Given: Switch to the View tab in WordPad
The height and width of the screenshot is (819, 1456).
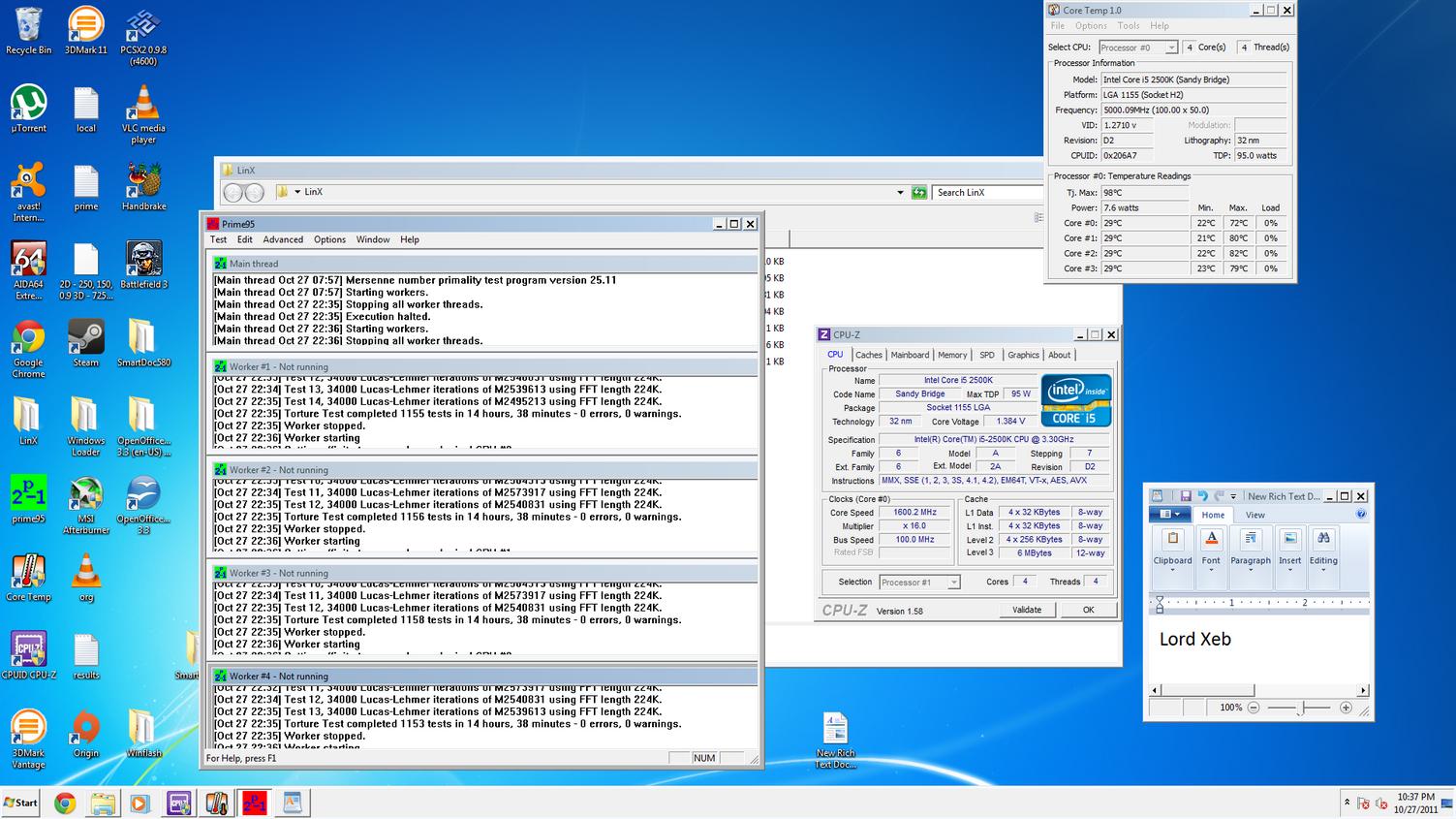Looking at the screenshot, I should pyautogui.click(x=1255, y=515).
